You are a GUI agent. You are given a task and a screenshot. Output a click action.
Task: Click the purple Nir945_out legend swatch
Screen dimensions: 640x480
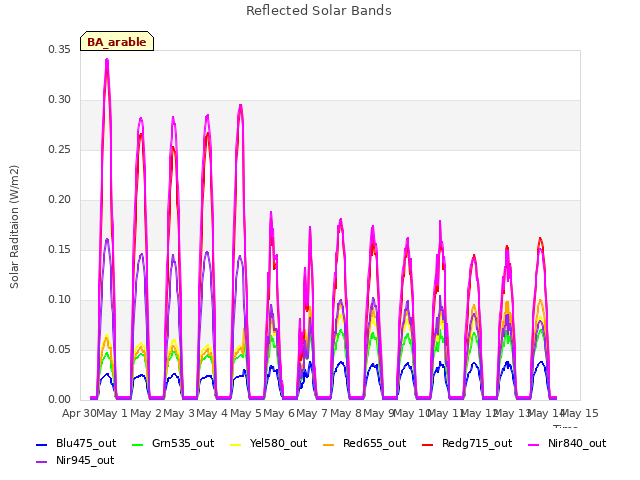(x=42, y=462)
